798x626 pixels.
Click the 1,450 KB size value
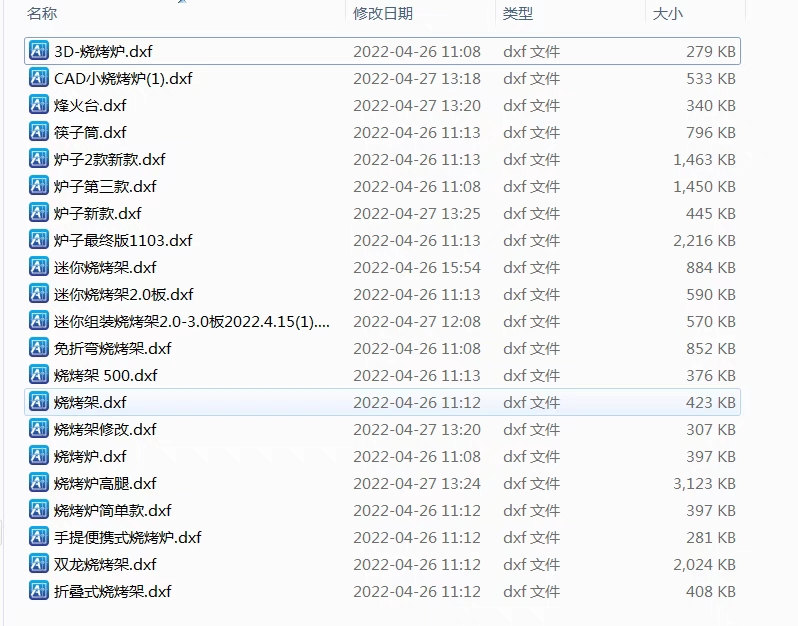click(704, 186)
